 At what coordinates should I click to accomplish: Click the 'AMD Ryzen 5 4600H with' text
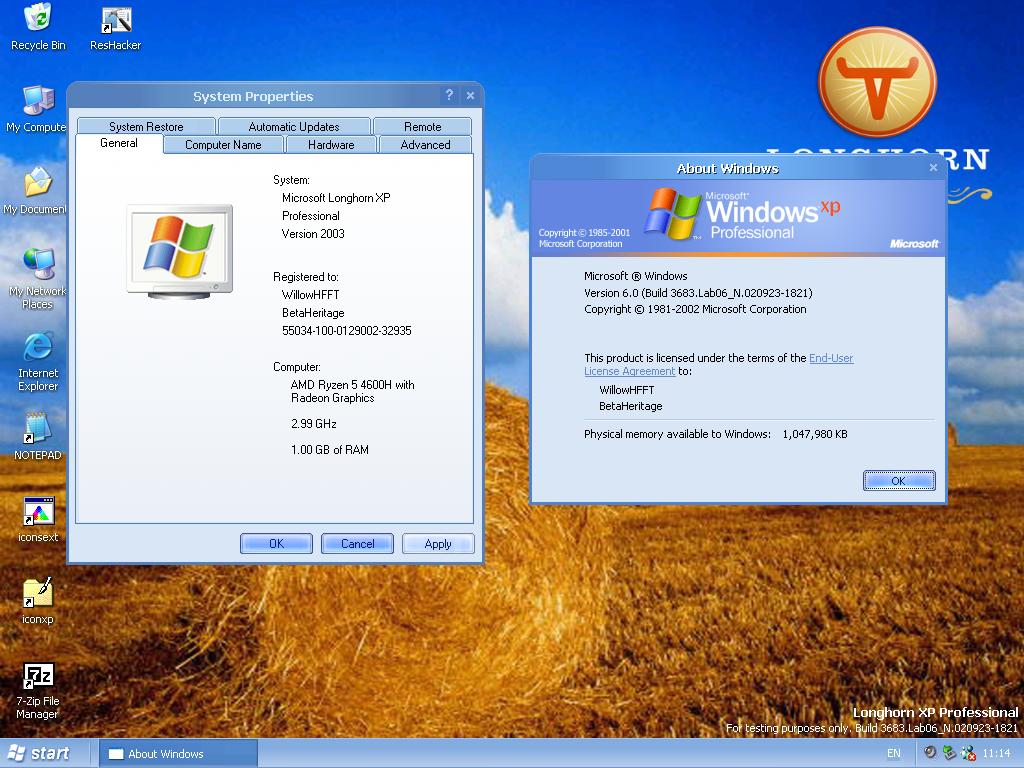pyautogui.click(x=353, y=385)
